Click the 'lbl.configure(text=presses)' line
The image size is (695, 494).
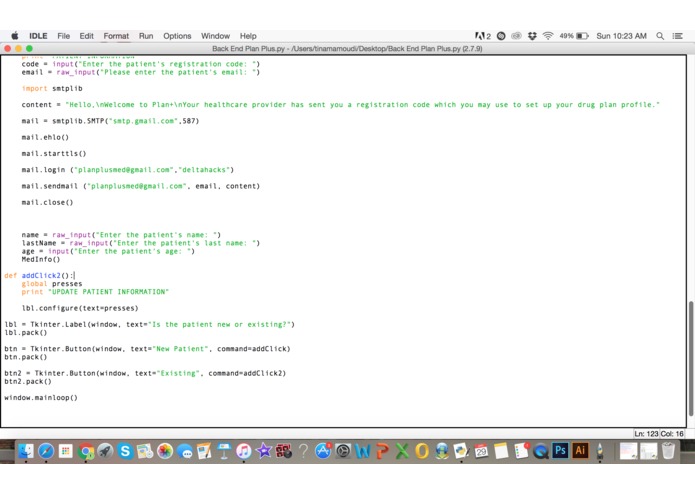click(80, 308)
